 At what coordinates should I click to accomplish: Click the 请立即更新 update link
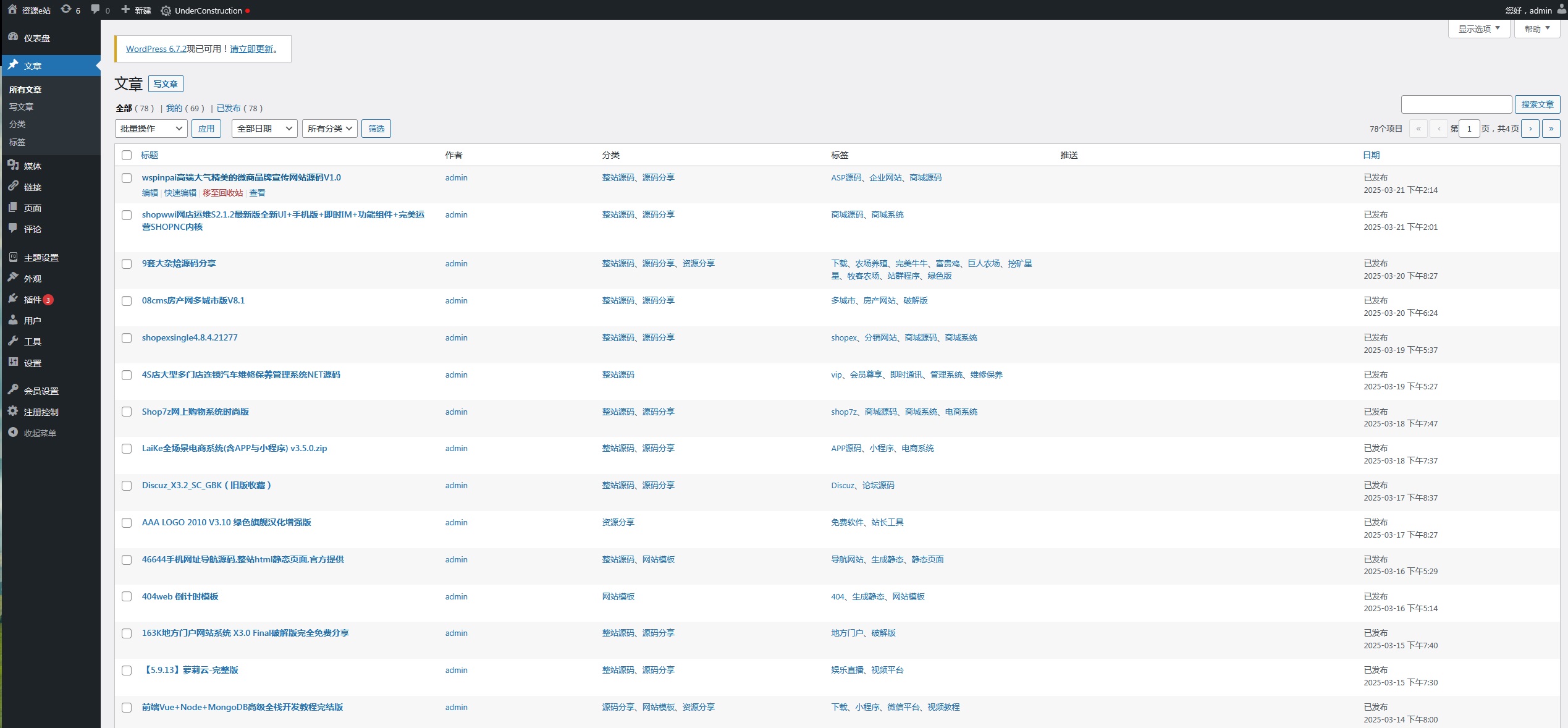(251, 49)
